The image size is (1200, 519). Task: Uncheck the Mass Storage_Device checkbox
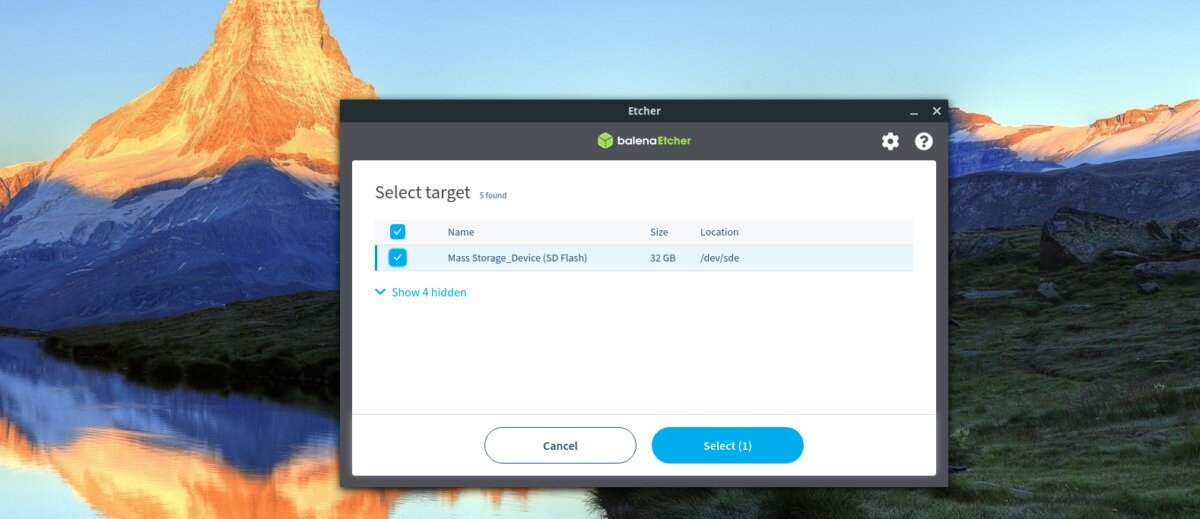click(x=398, y=257)
